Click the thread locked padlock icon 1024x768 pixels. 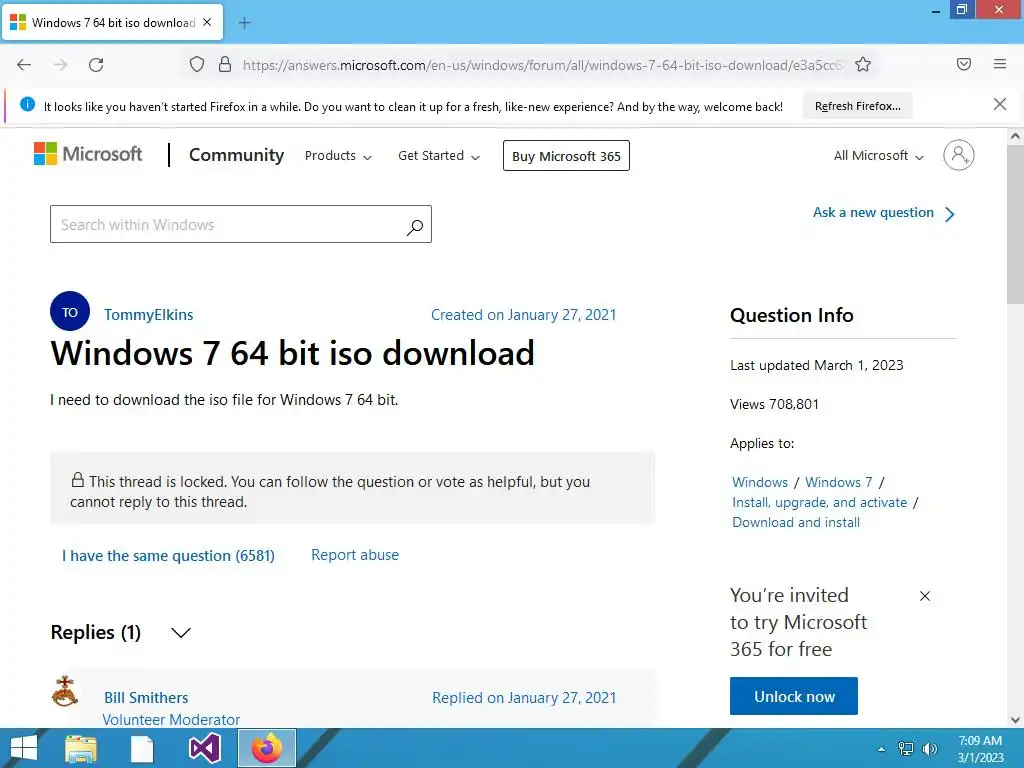pyautogui.click(x=78, y=480)
